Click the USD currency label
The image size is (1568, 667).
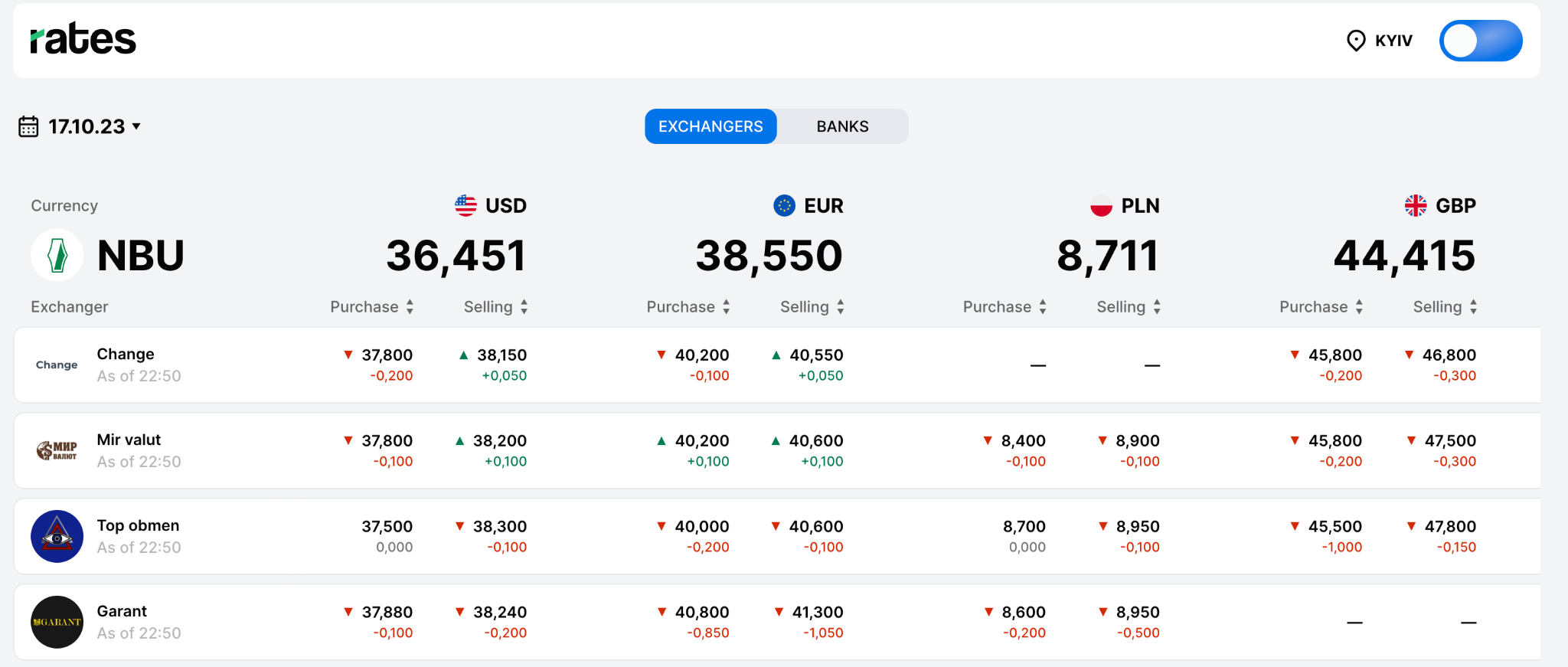click(x=506, y=206)
